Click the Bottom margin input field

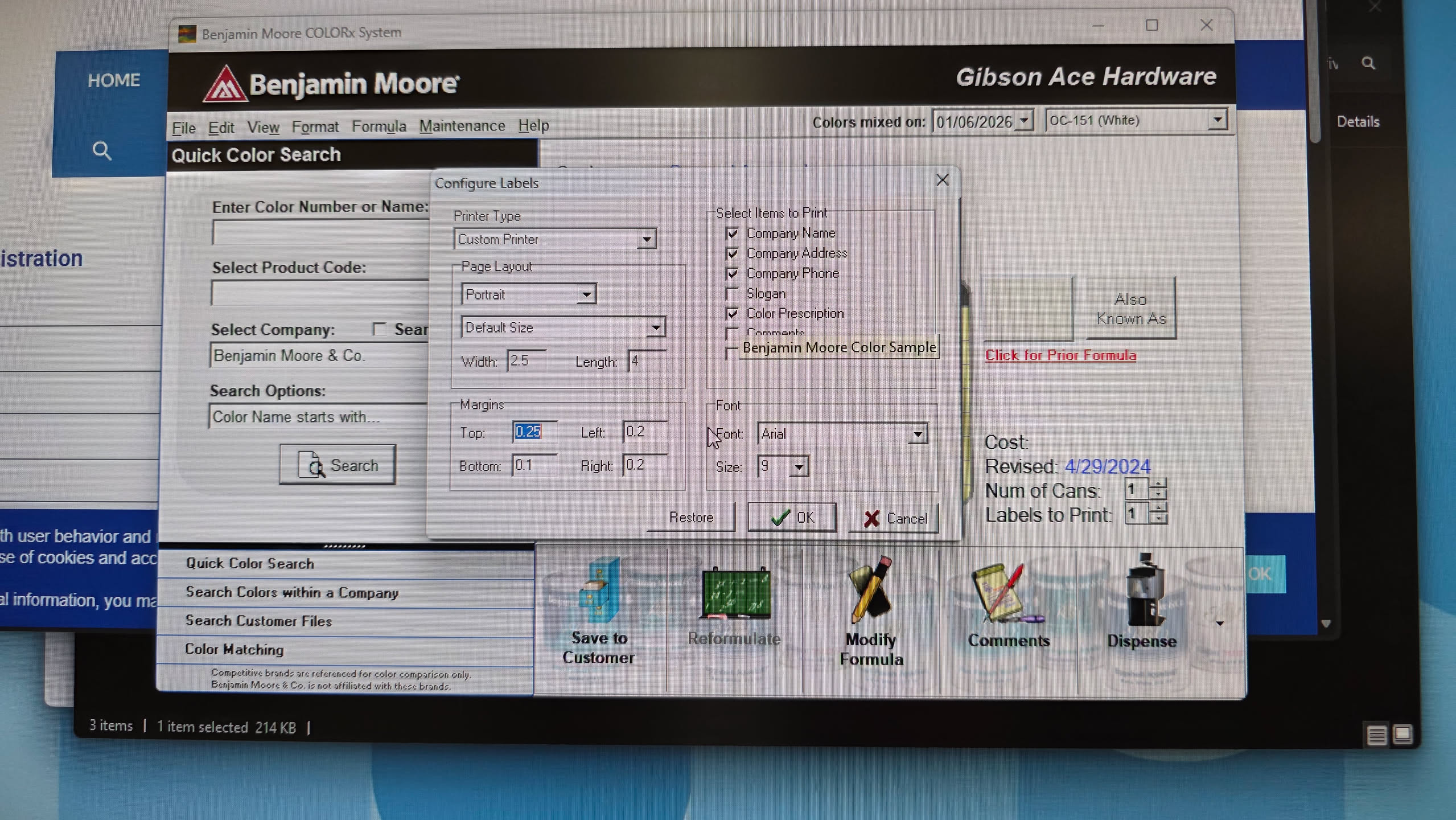point(533,466)
